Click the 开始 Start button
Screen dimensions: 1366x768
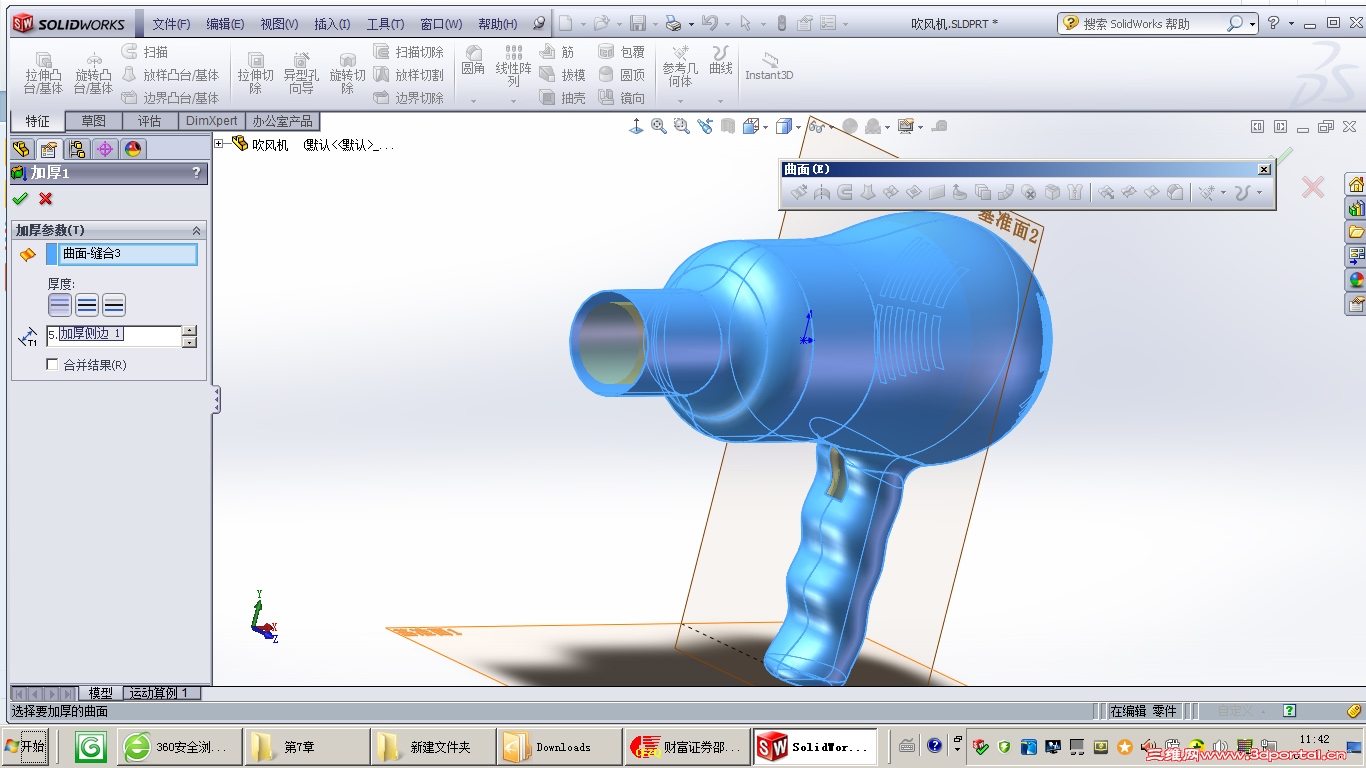[x=24, y=746]
